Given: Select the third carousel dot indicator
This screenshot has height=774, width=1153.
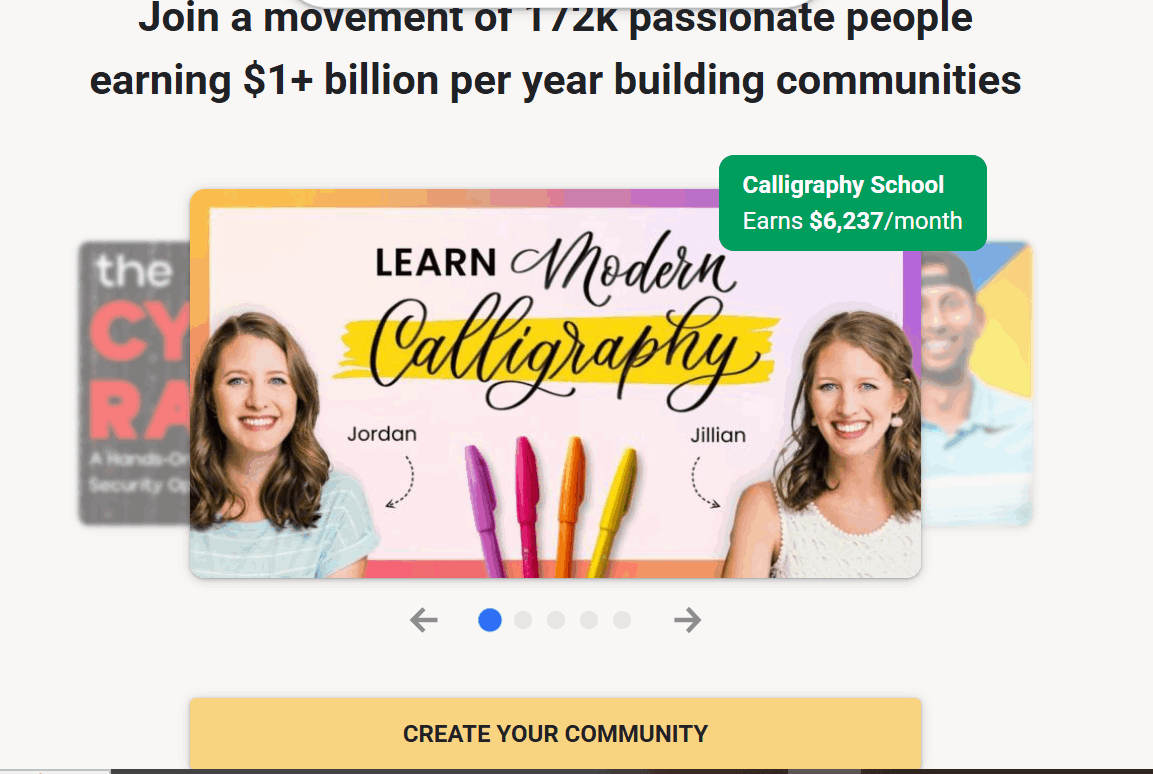Looking at the screenshot, I should click(x=556, y=620).
